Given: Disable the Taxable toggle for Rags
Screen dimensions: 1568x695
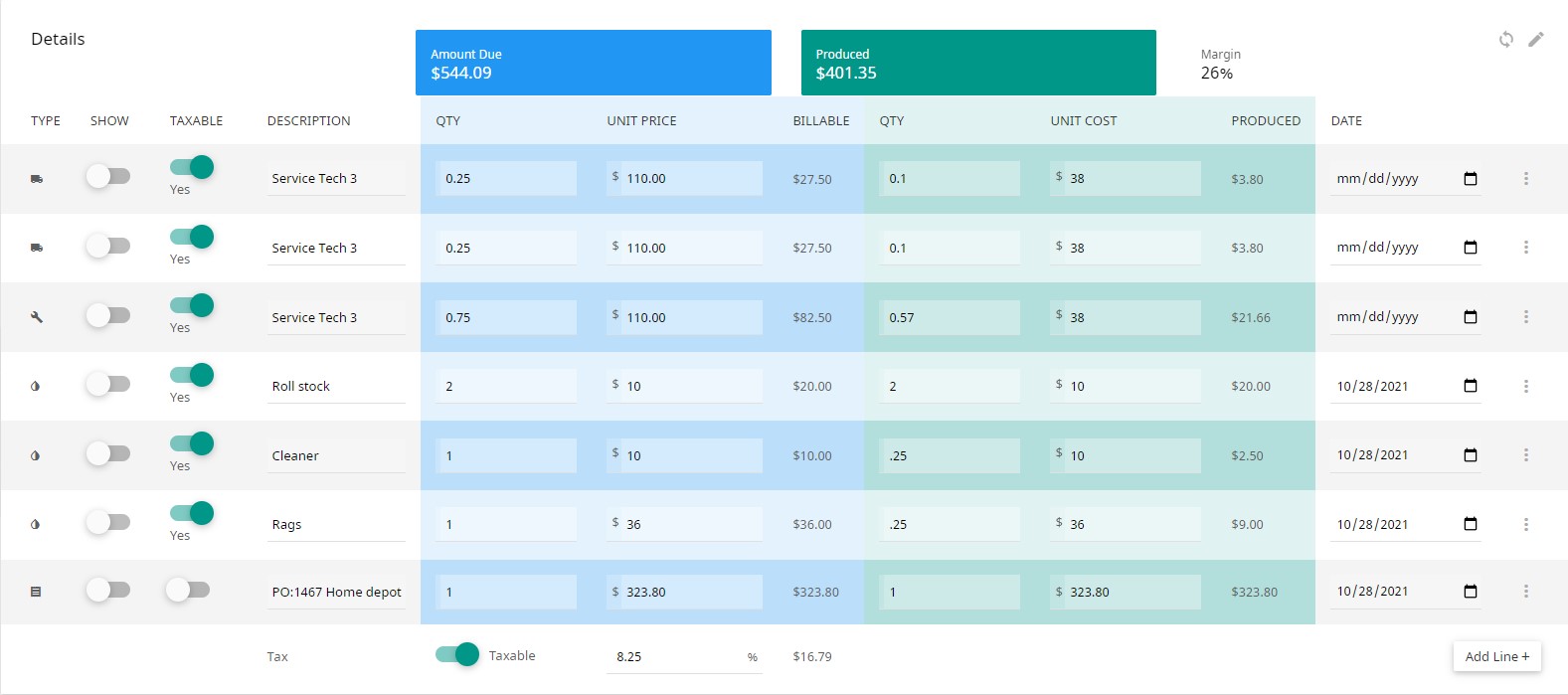Looking at the screenshot, I should point(192,513).
